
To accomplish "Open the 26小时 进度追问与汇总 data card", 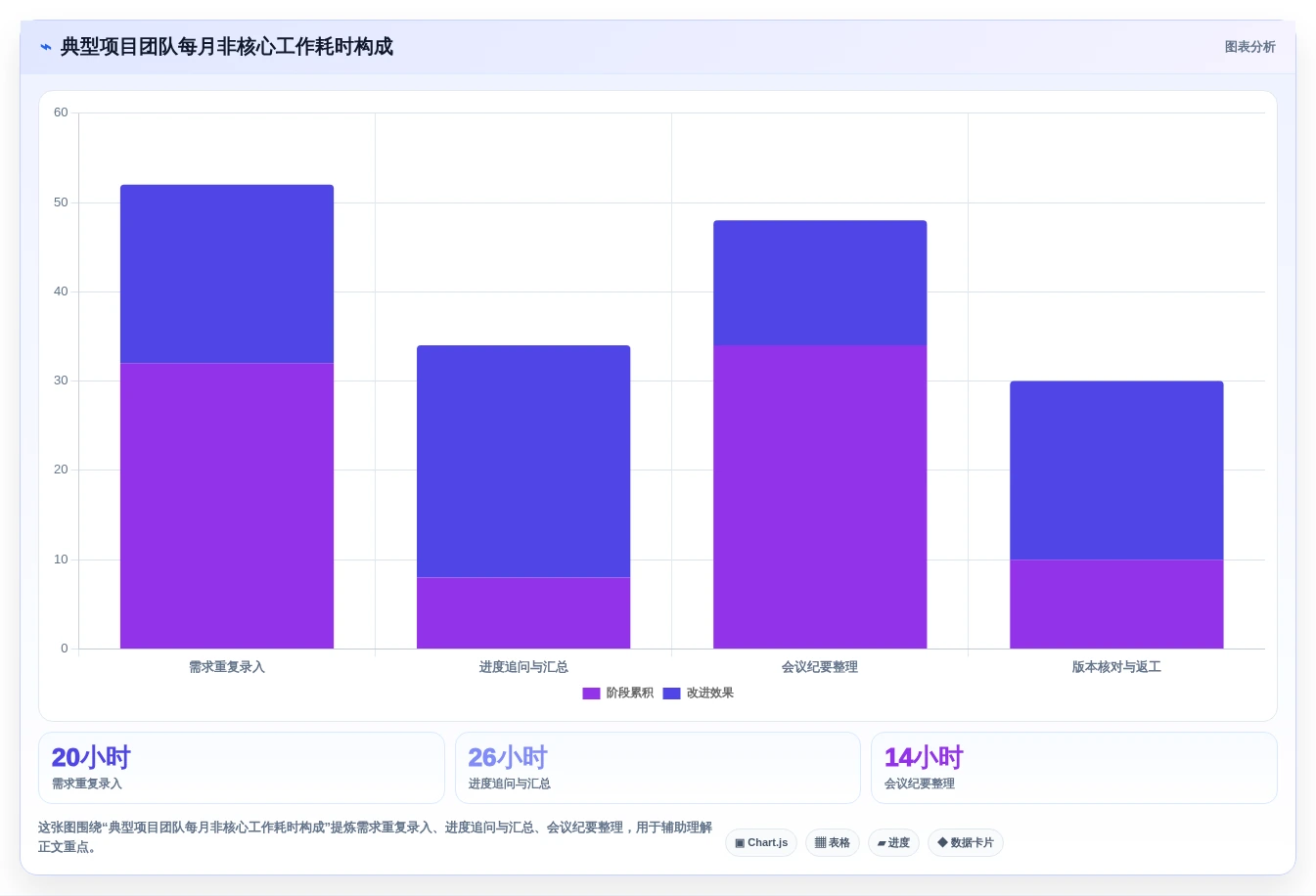I will tap(658, 768).
